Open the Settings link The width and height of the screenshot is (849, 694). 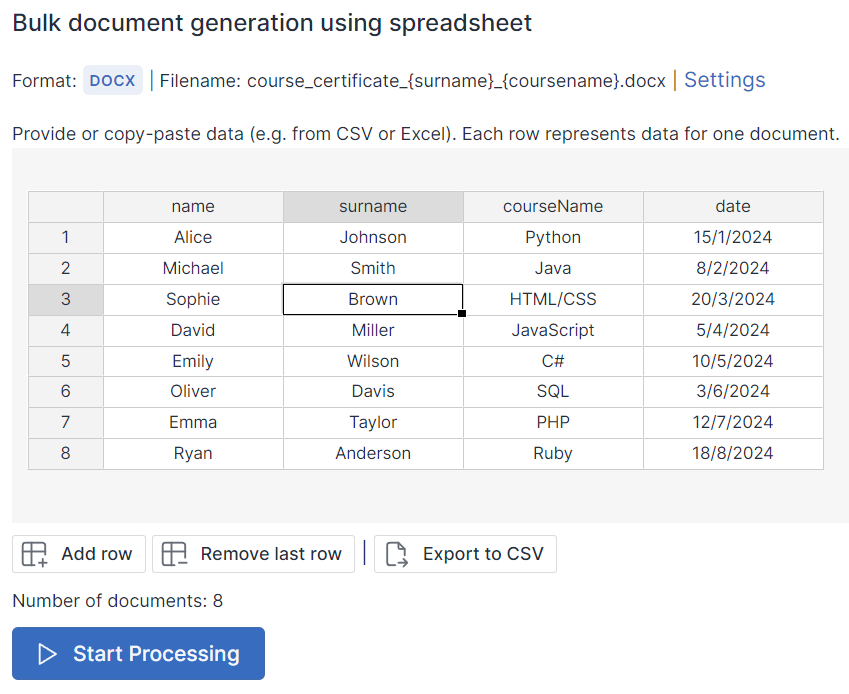click(724, 80)
